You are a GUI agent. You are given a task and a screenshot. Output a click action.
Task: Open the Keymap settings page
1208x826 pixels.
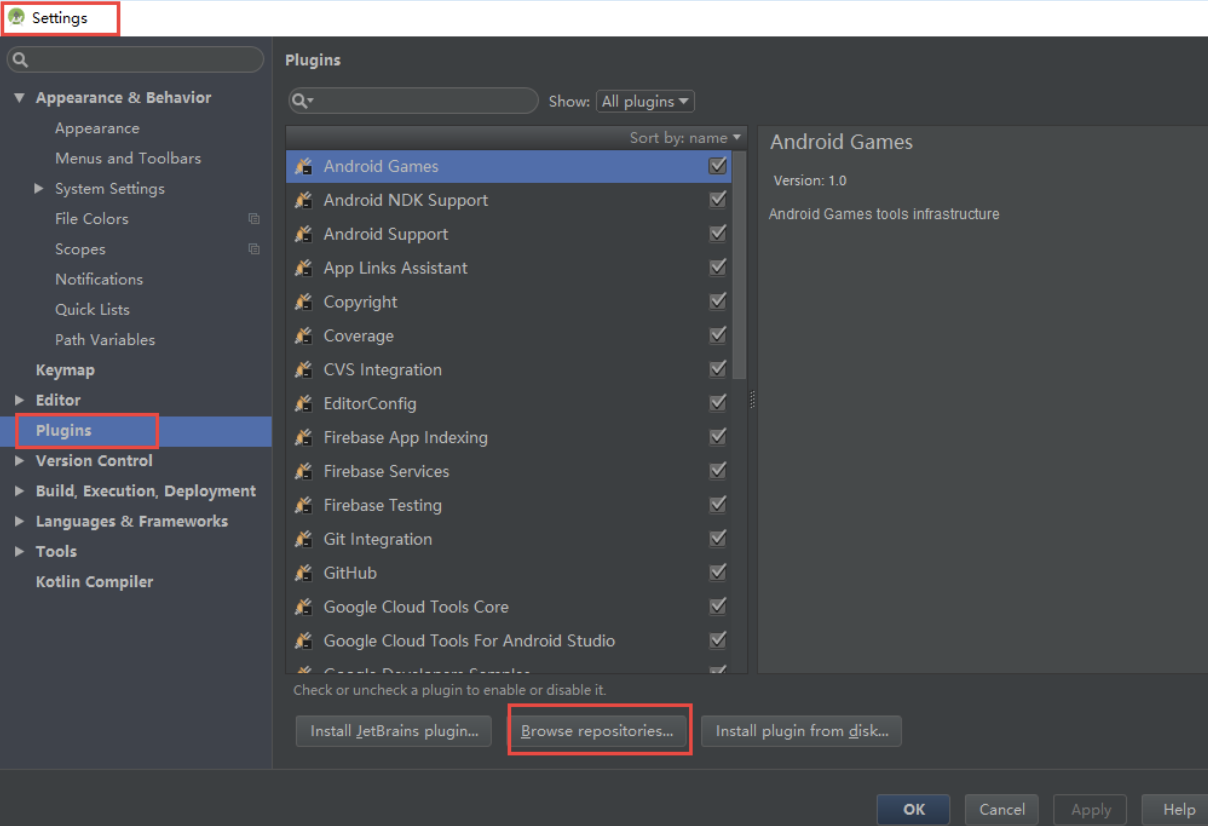(x=65, y=370)
